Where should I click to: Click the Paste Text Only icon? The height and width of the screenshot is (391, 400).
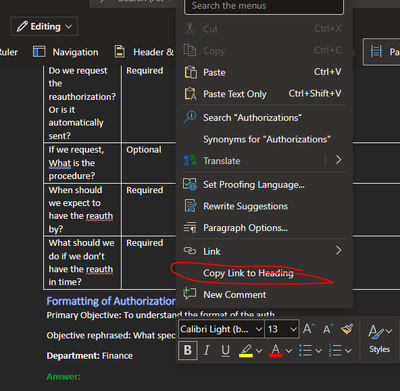[191, 94]
